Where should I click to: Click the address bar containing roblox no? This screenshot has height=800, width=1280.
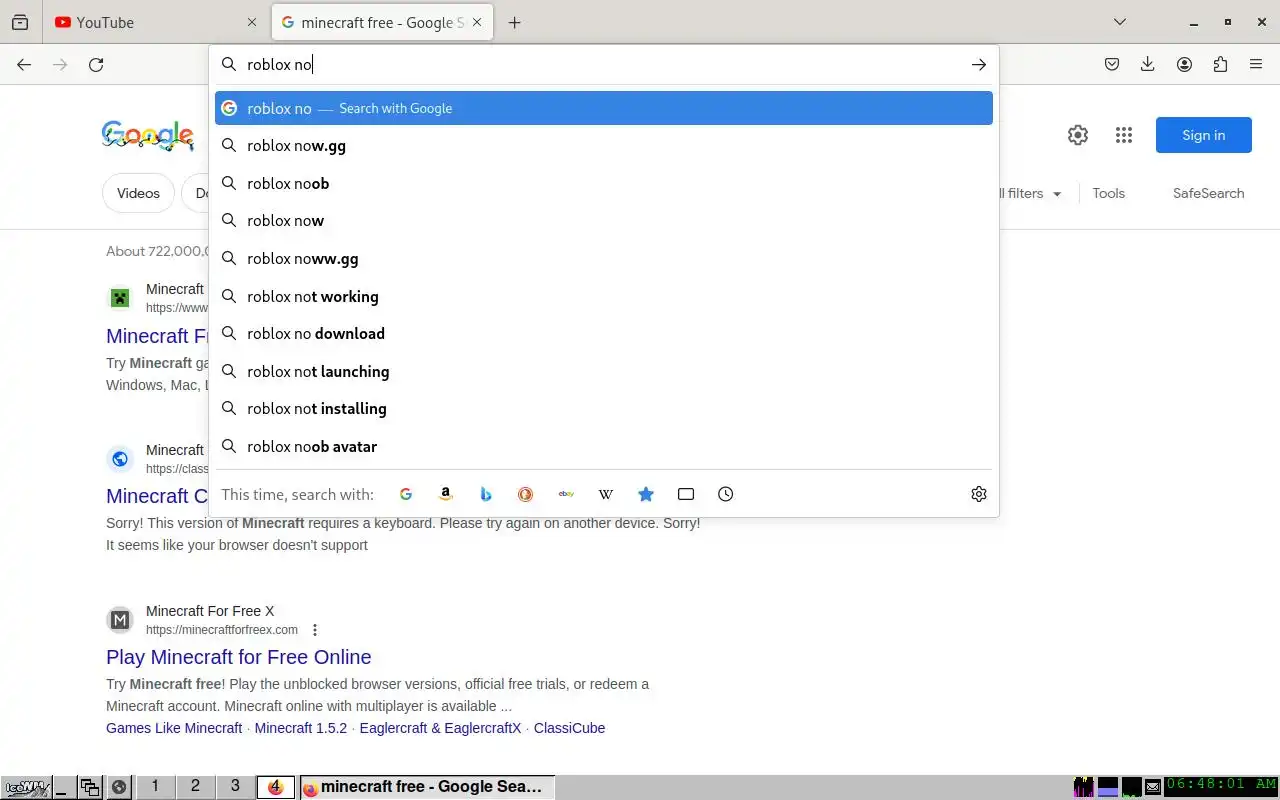point(603,64)
